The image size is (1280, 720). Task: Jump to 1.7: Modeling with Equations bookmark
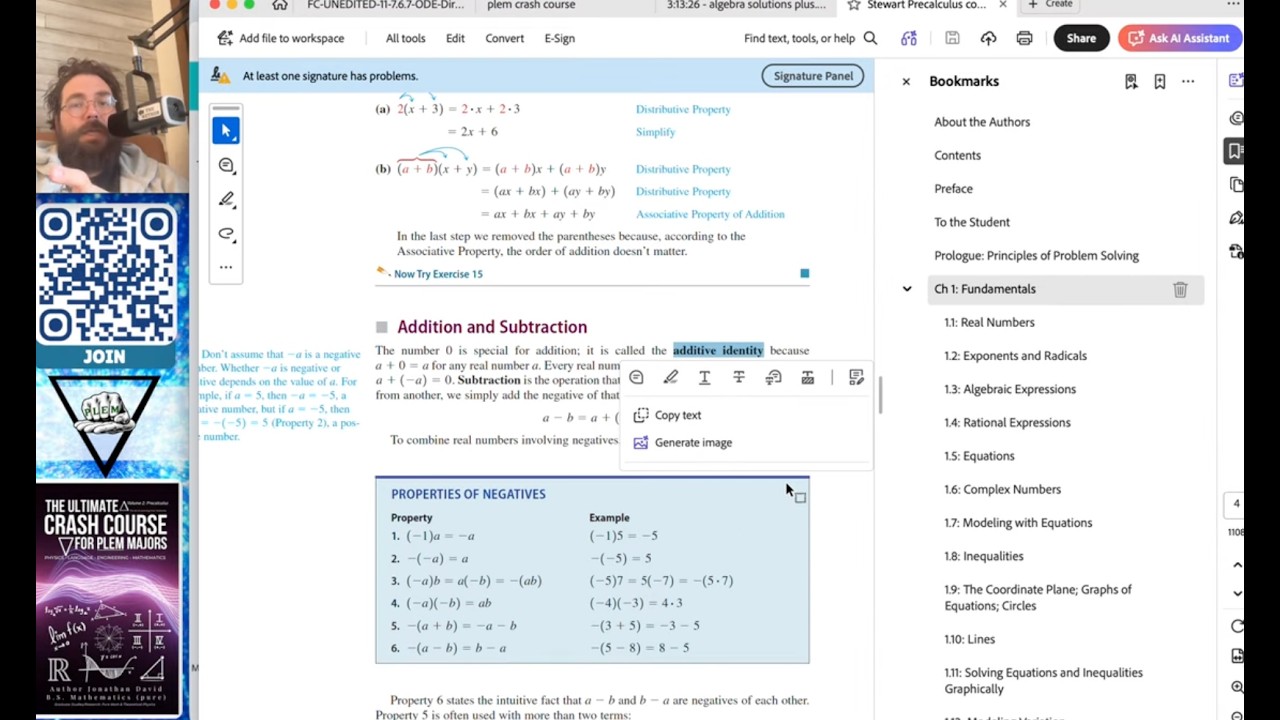[1018, 523]
